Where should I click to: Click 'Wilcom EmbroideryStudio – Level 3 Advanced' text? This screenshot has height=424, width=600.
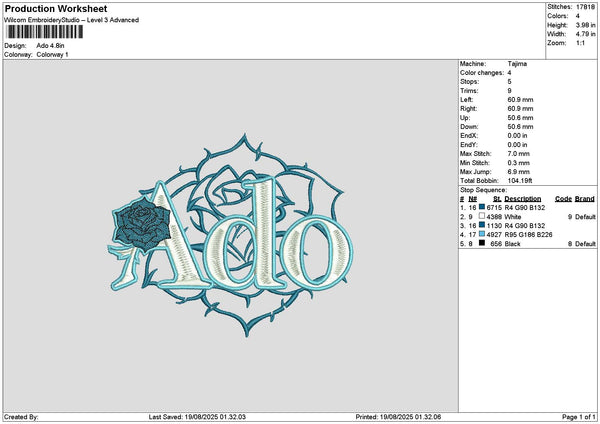click(x=72, y=20)
